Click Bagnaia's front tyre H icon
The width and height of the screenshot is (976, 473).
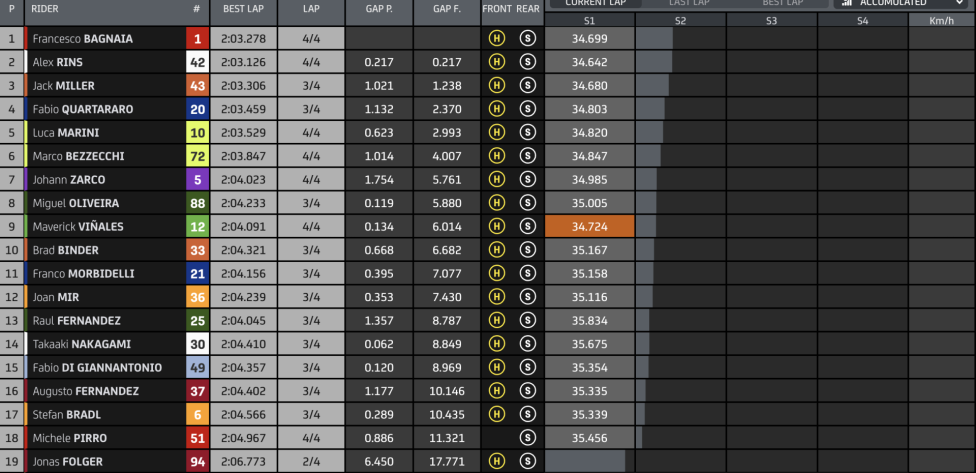pos(497,39)
